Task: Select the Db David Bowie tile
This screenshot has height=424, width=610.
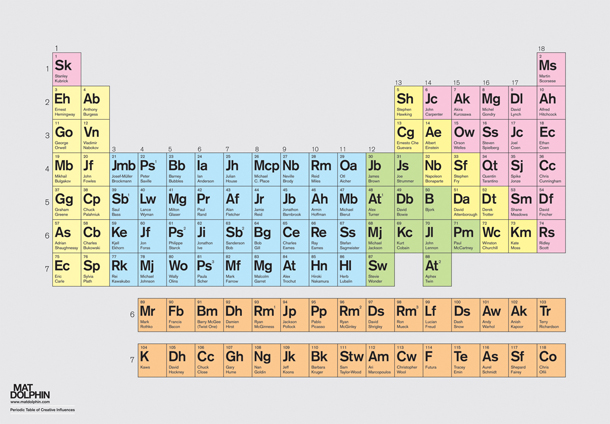Action: pos(405,205)
